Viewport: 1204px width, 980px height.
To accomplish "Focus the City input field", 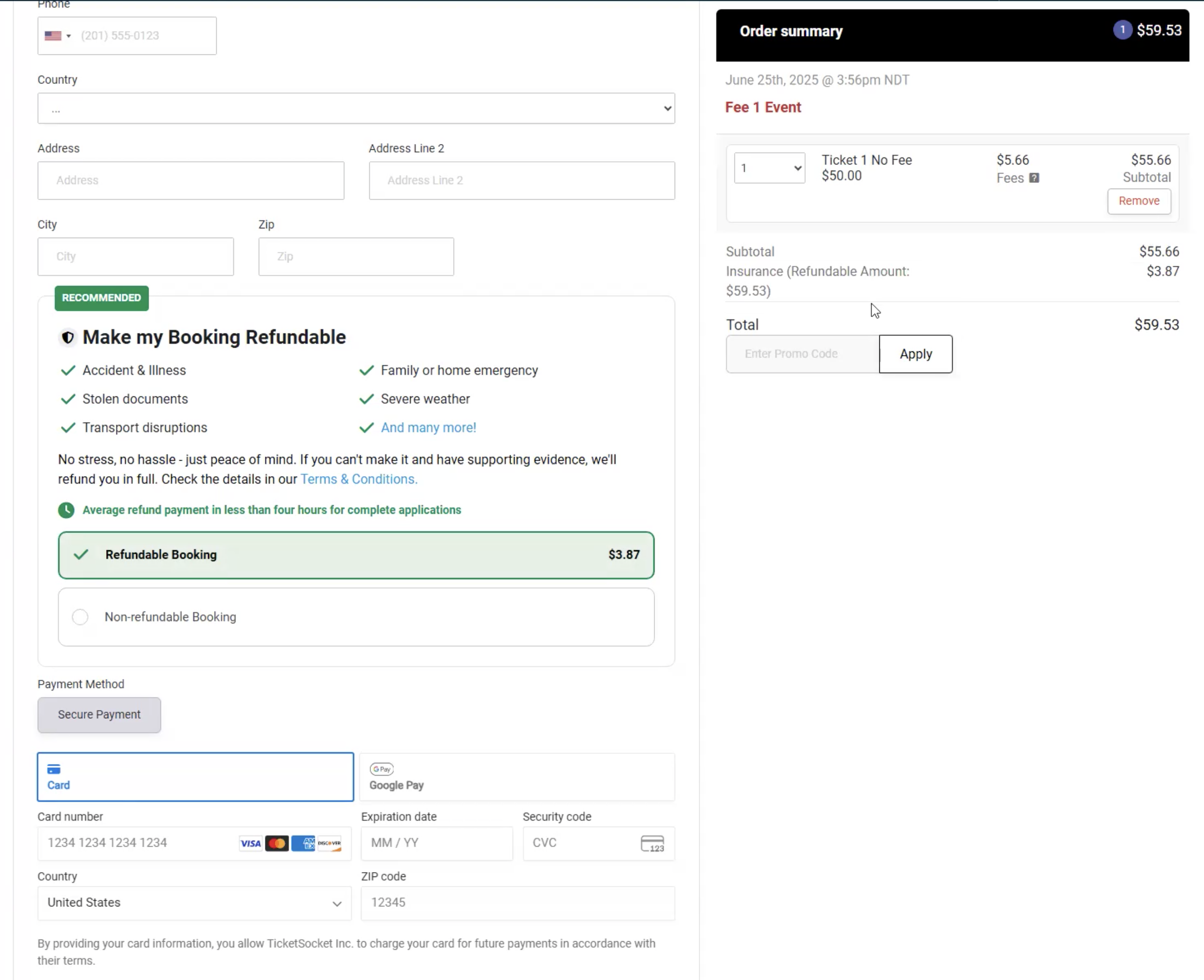I will tap(136, 257).
